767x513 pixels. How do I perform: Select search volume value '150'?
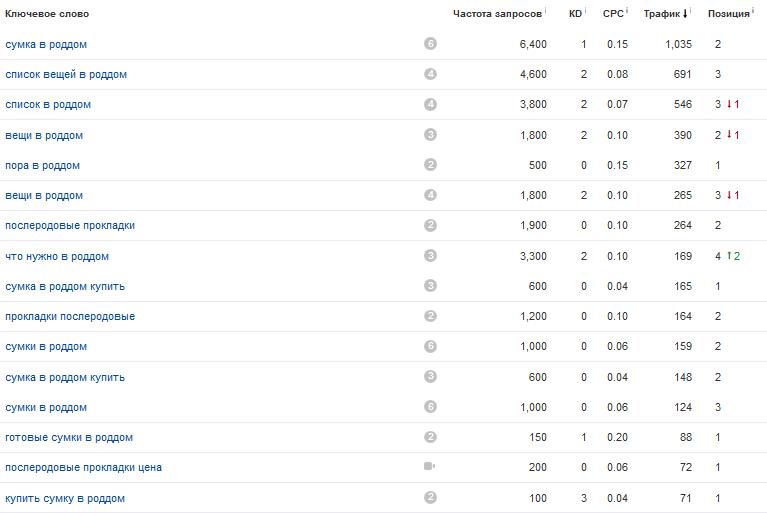(x=538, y=438)
